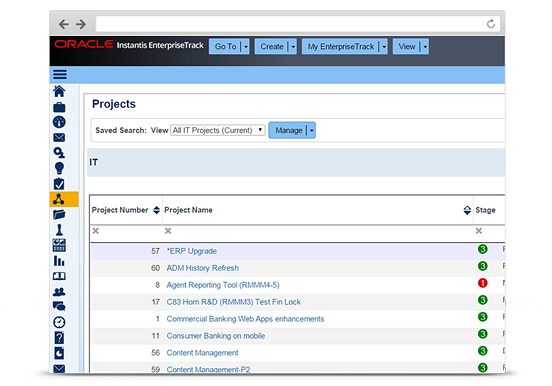
Task: Sort by the Project Name arrows
Action: pos(467,210)
